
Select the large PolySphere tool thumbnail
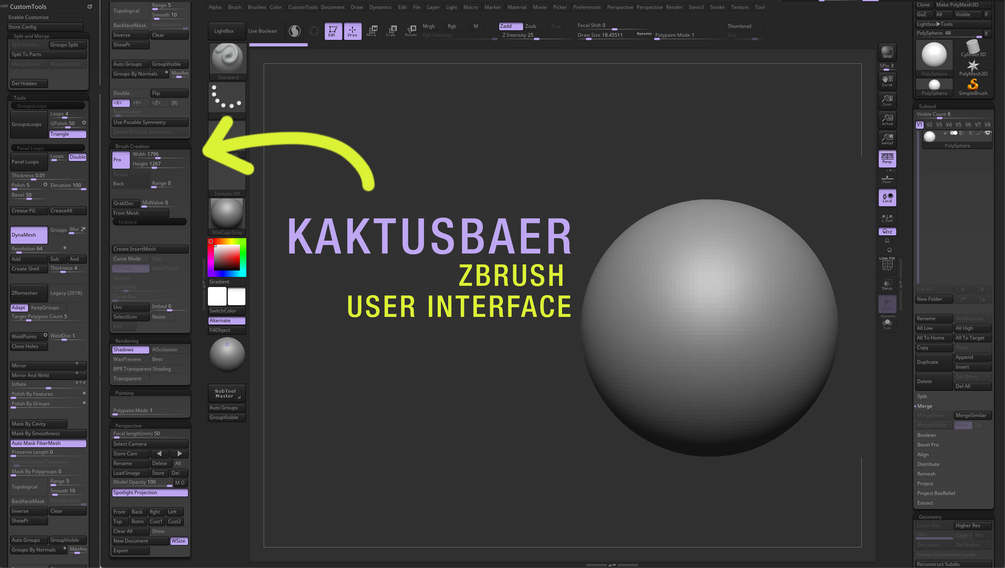(934, 56)
